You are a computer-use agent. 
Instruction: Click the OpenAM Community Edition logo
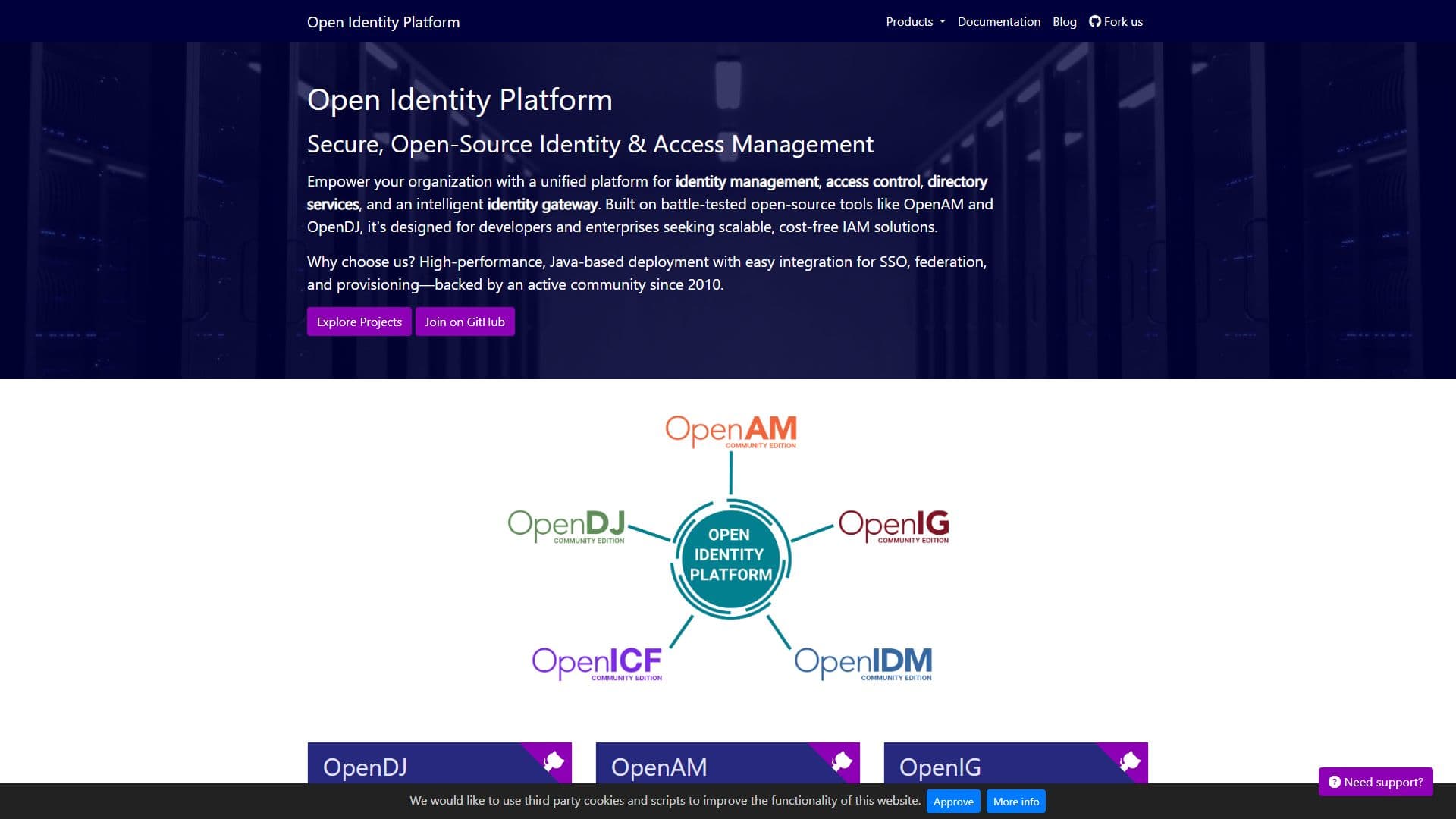pyautogui.click(x=731, y=431)
